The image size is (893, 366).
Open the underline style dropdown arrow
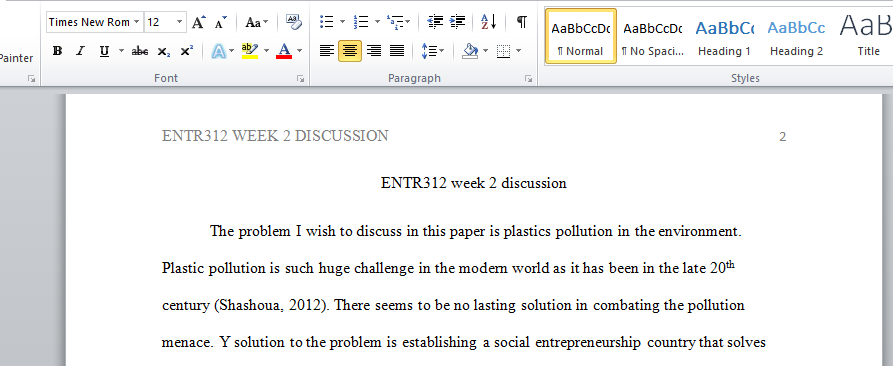coord(121,51)
